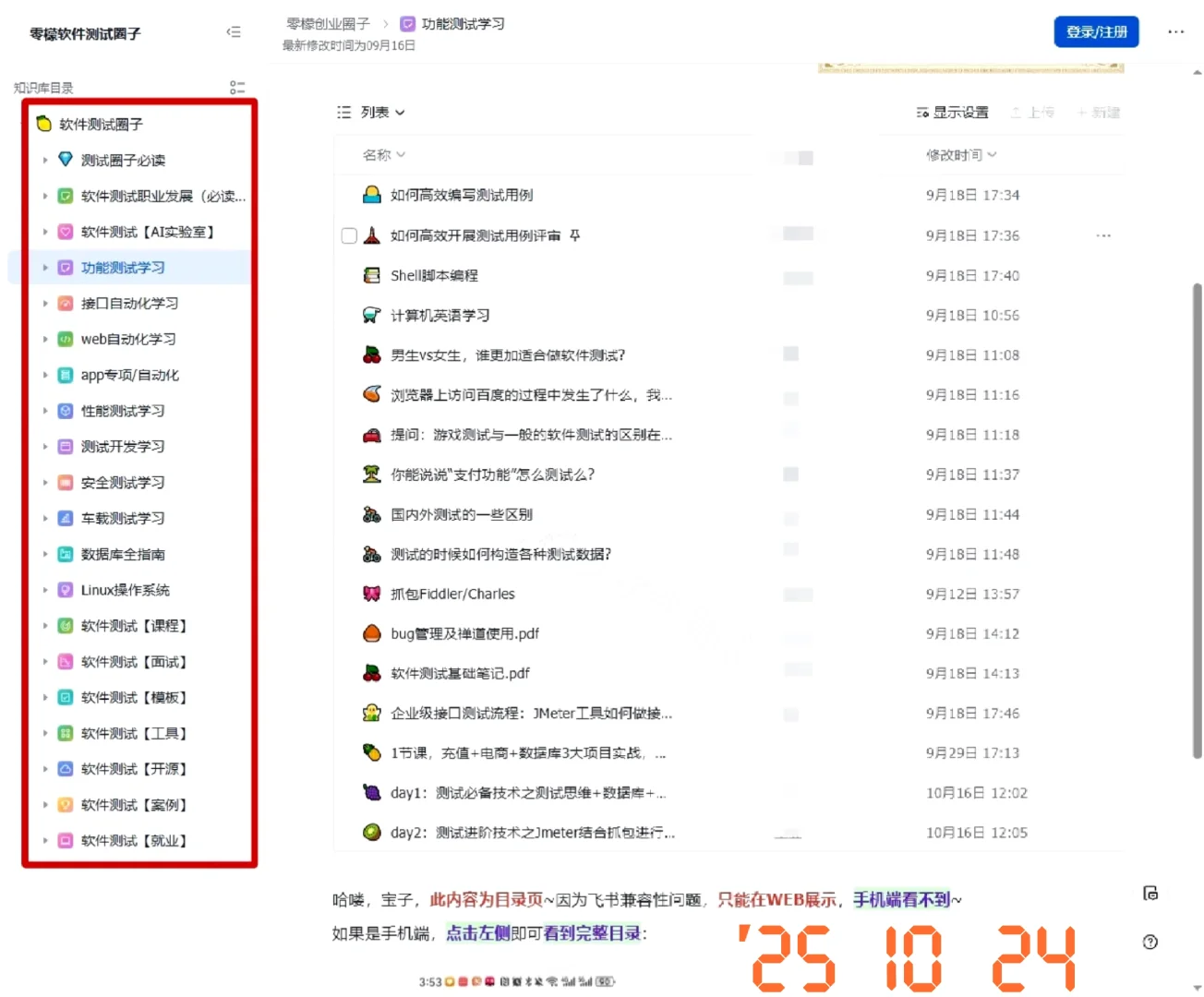Open 显示设置 display settings
This screenshot has height=997, width=1204.
[x=954, y=112]
